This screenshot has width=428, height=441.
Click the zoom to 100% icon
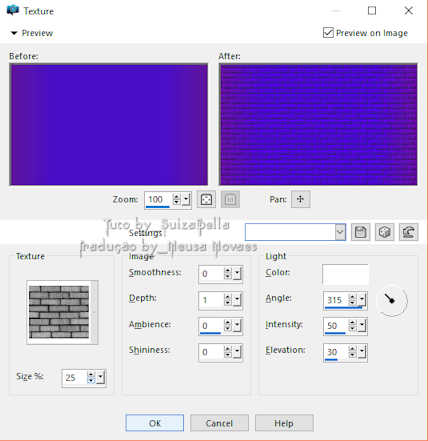point(230,199)
